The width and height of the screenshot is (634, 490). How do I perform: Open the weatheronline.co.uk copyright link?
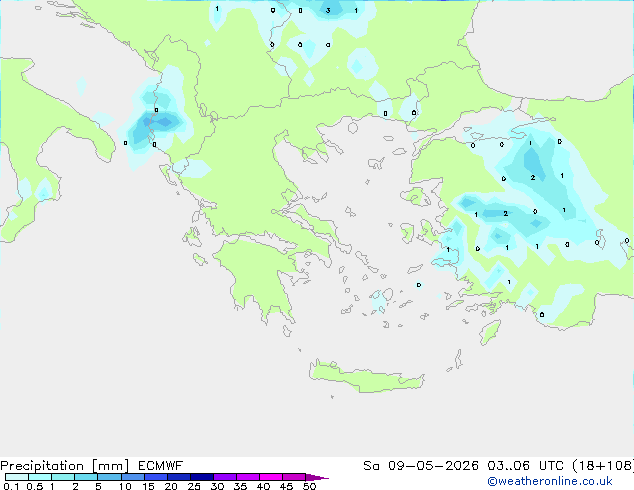click(549, 481)
